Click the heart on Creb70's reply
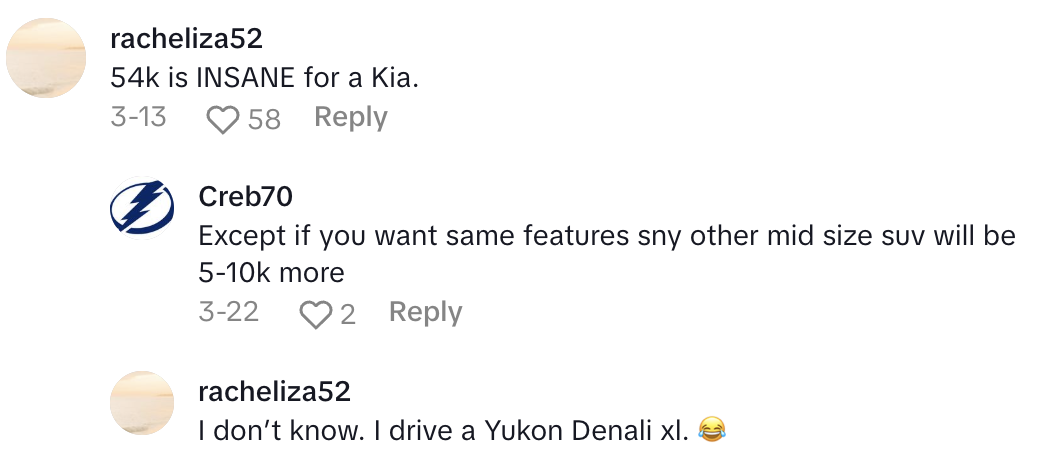Image resolution: width=1054 pixels, height=454 pixels. pos(316,315)
